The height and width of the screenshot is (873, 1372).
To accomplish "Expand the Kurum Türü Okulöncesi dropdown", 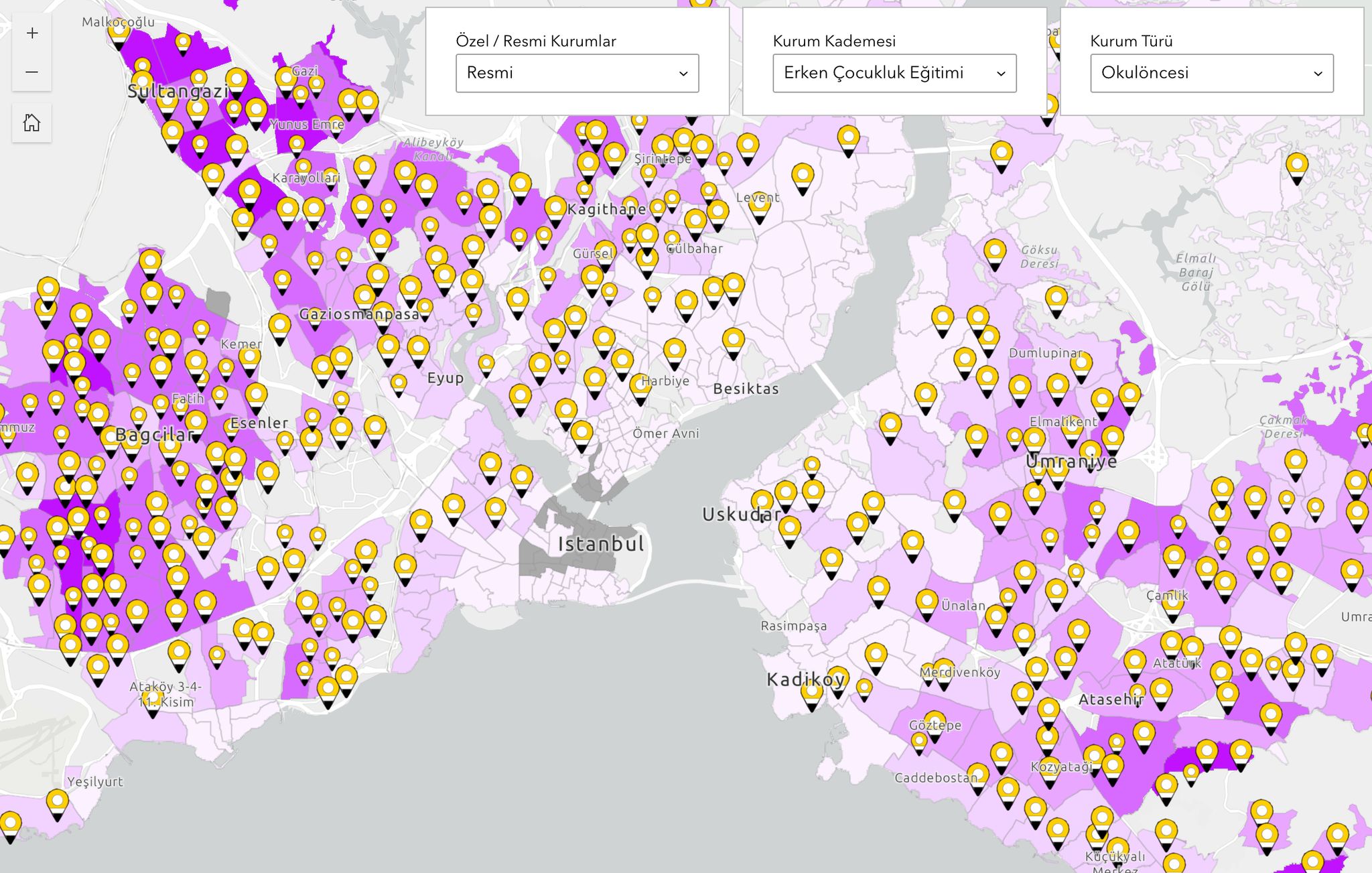I will tap(1211, 73).
